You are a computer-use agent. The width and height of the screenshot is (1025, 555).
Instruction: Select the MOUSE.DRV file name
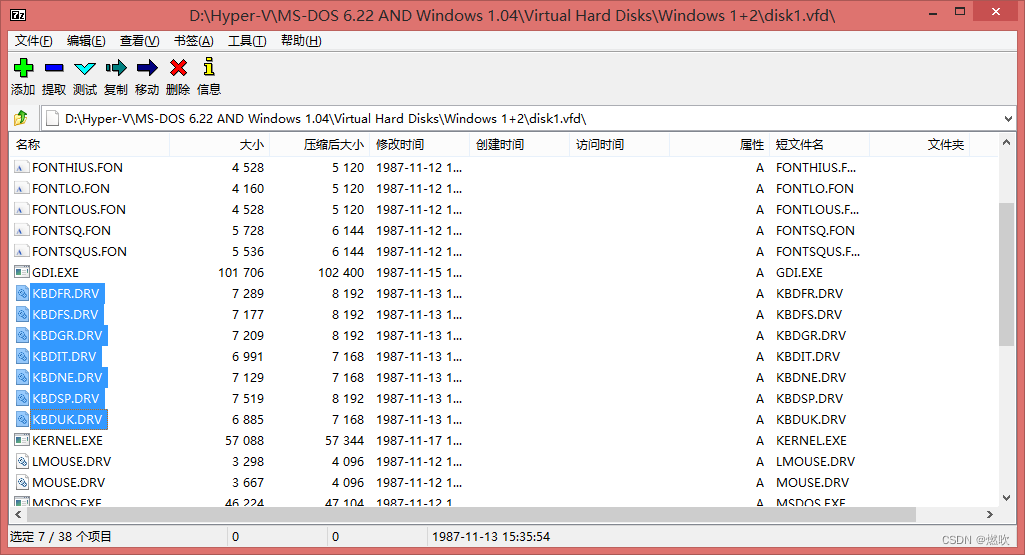pyautogui.click(x=69, y=482)
